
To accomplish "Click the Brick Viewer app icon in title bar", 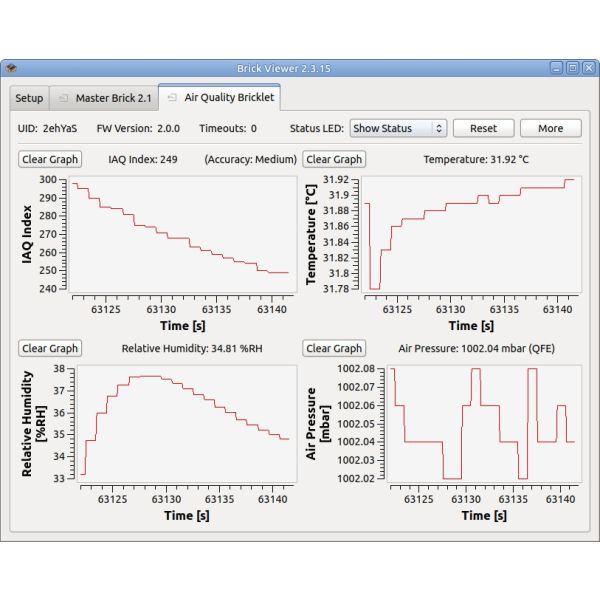I will tap(11, 68).
